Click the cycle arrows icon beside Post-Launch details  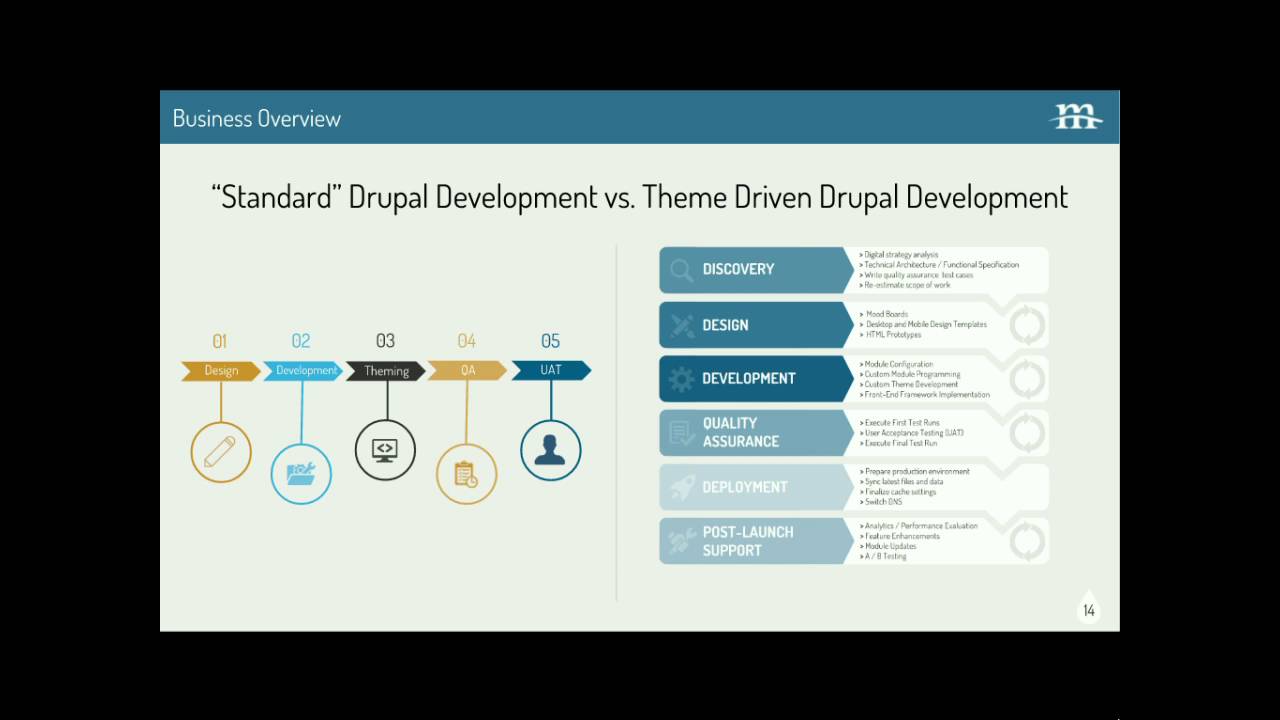(x=1027, y=541)
